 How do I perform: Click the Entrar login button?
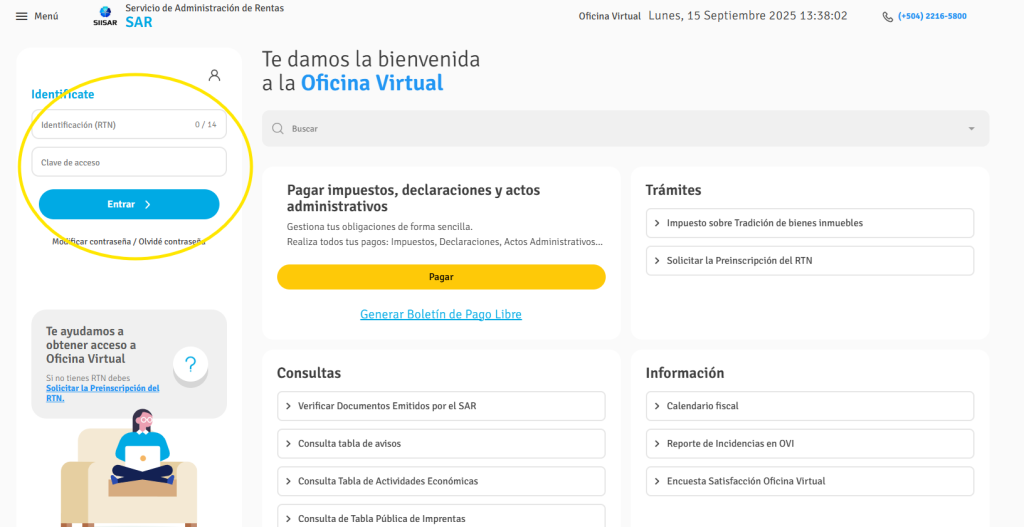click(x=129, y=204)
